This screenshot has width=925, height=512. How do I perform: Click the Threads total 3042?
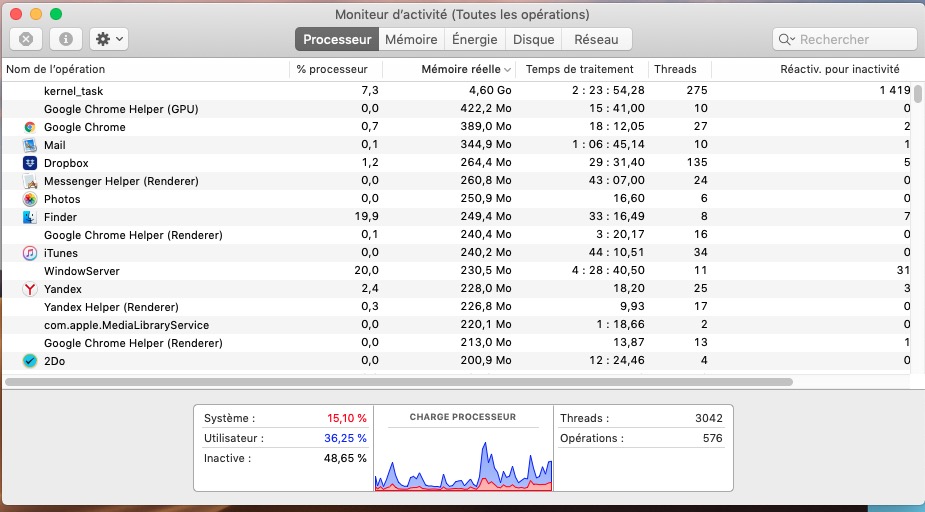tap(708, 418)
